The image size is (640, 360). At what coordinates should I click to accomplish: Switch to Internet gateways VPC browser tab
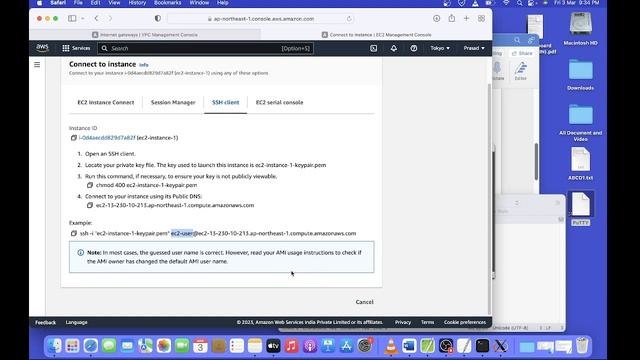tap(145, 35)
